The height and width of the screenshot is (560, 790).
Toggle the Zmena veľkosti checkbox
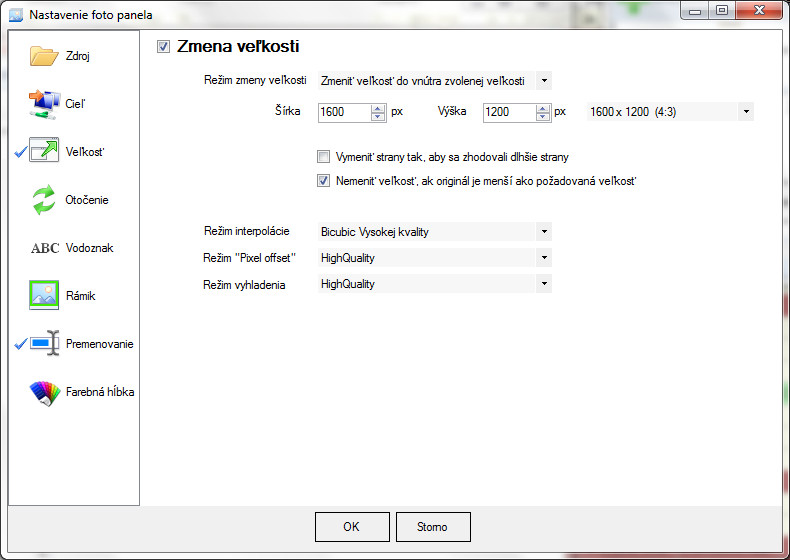coord(163,47)
